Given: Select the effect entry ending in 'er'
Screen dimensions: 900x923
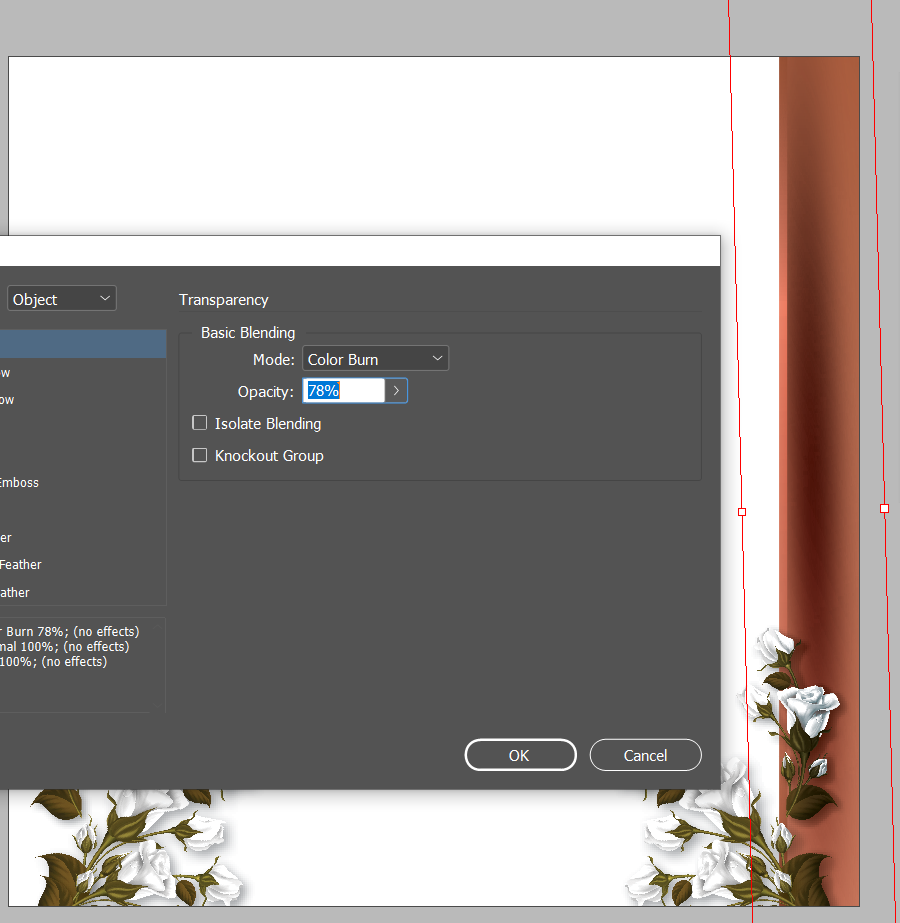Looking at the screenshot, I should 6,537.
